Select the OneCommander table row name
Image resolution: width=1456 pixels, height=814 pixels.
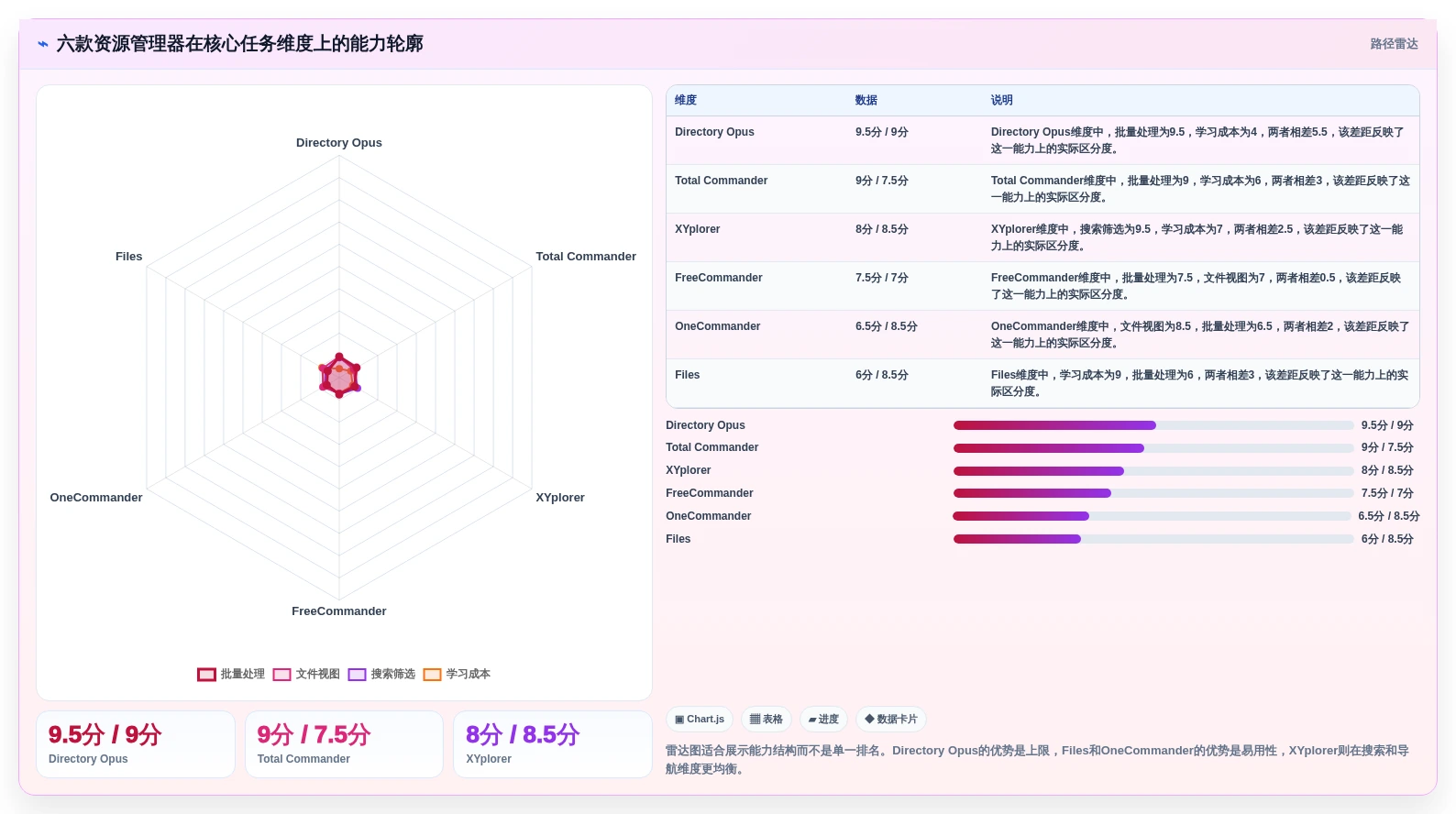(x=718, y=326)
